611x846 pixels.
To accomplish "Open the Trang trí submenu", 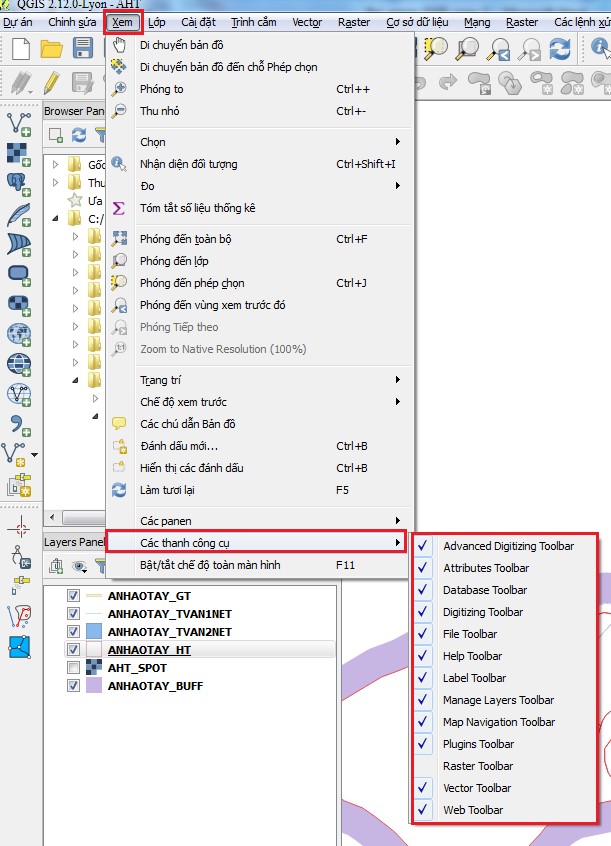I will (260, 380).
